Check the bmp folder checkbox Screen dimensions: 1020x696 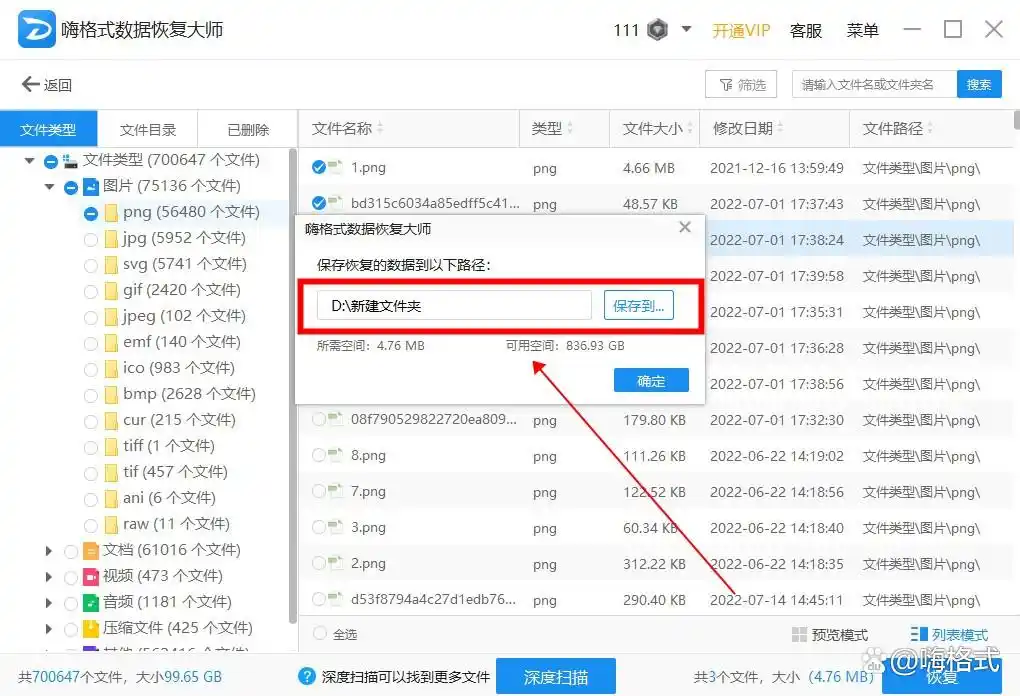tap(91, 395)
